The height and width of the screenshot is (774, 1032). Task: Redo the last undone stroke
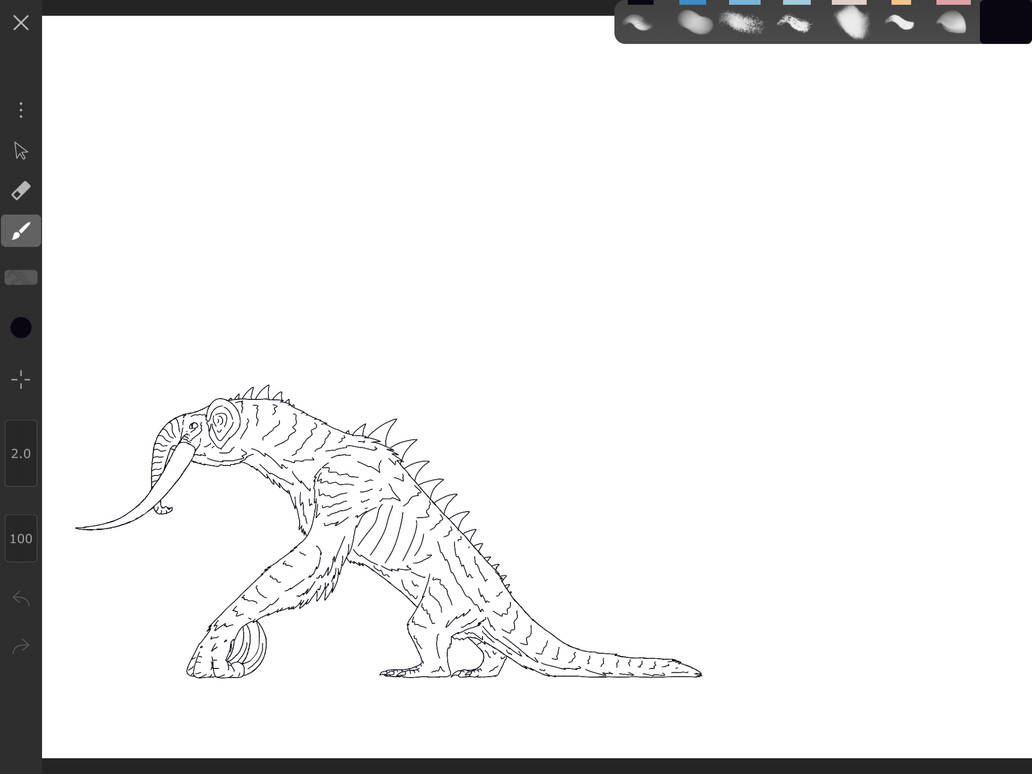coord(21,646)
